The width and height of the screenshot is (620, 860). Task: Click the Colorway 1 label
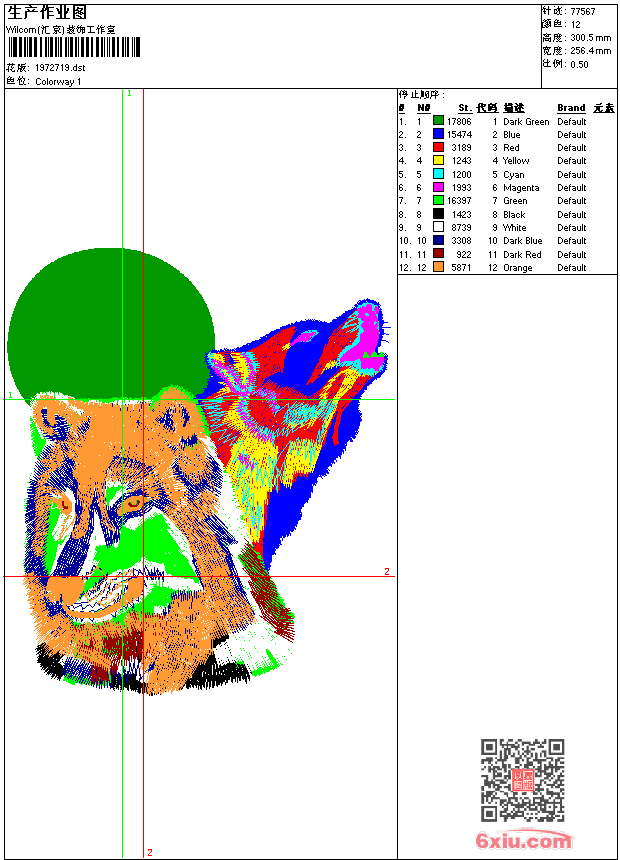click(58, 82)
